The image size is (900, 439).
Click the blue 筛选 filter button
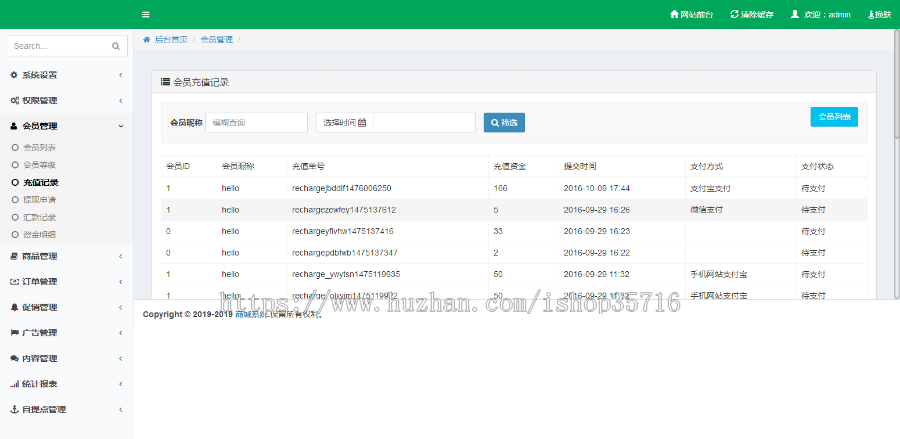point(504,122)
